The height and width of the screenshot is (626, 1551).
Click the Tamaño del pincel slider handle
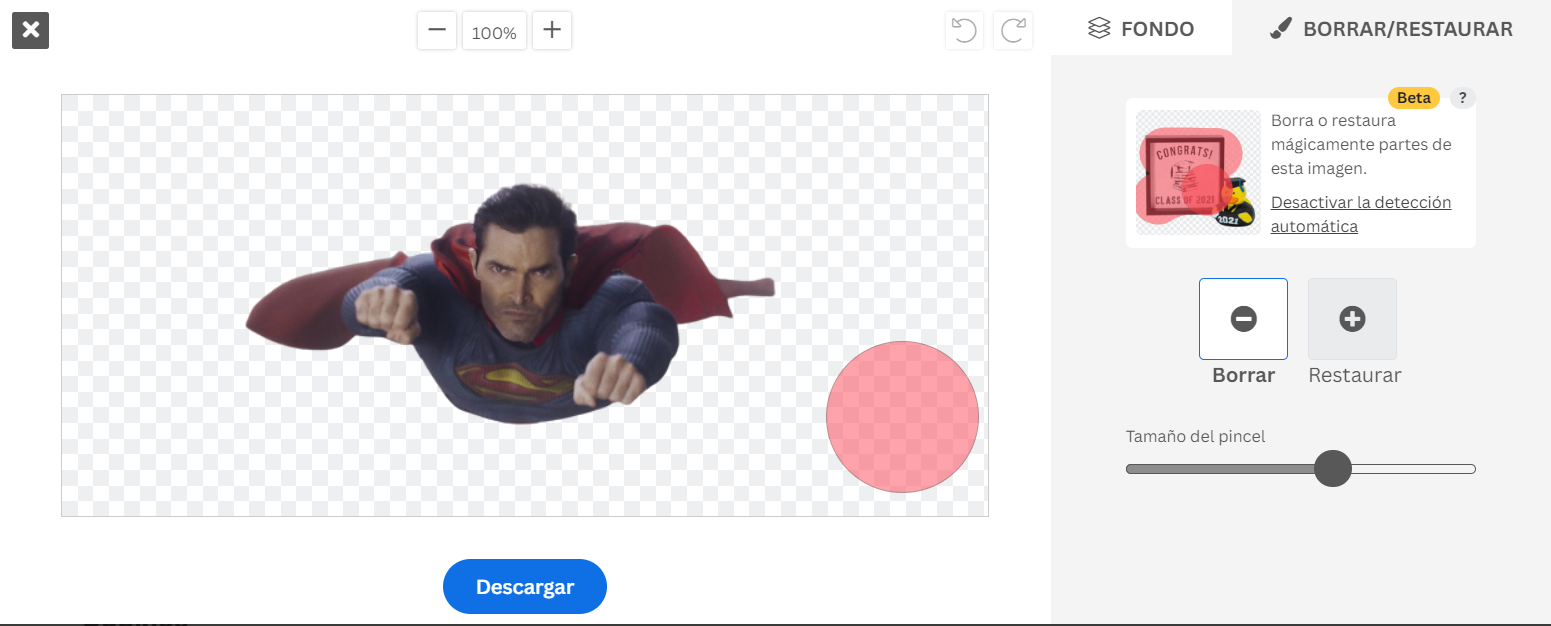(1332, 468)
